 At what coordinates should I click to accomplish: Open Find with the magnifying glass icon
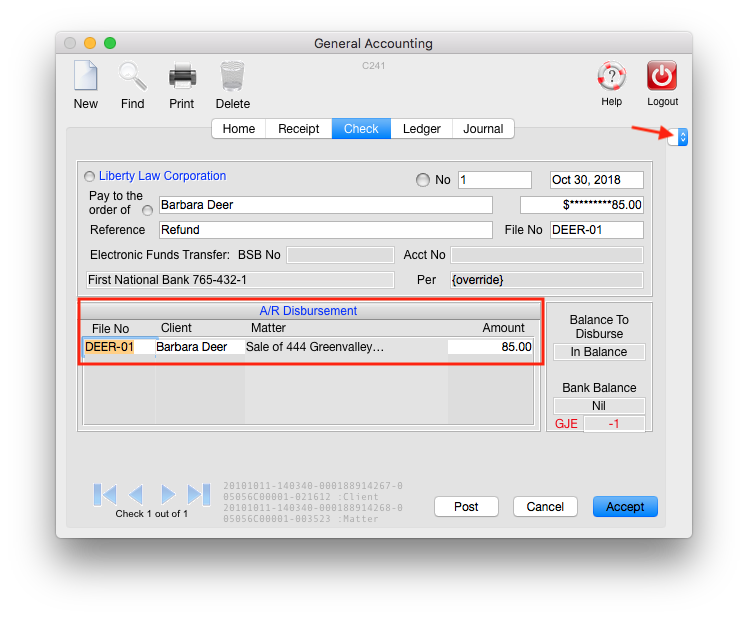click(x=132, y=77)
